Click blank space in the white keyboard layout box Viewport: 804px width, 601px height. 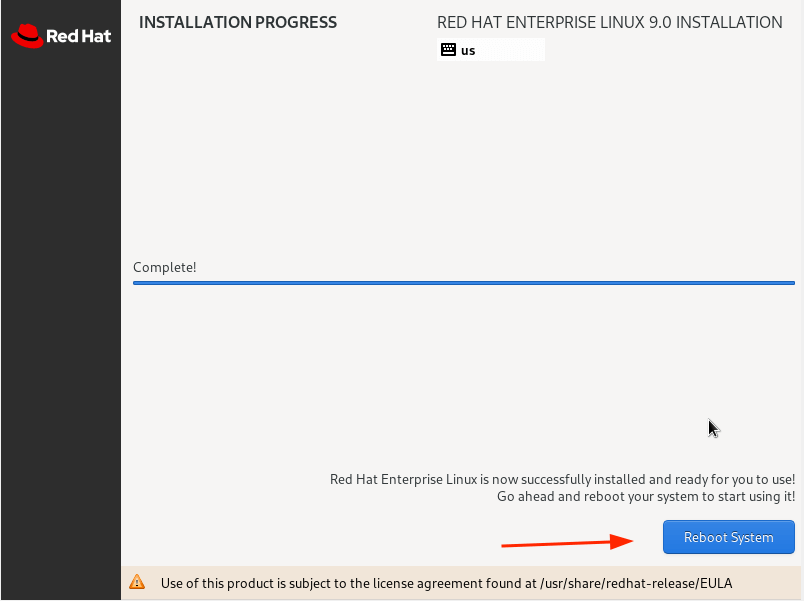tap(515, 50)
